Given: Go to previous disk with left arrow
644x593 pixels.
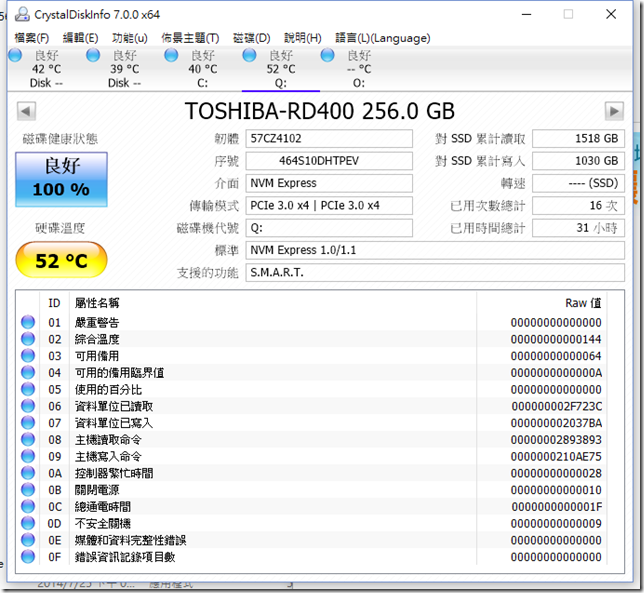Looking at the screenshot, I should (26, 111).
